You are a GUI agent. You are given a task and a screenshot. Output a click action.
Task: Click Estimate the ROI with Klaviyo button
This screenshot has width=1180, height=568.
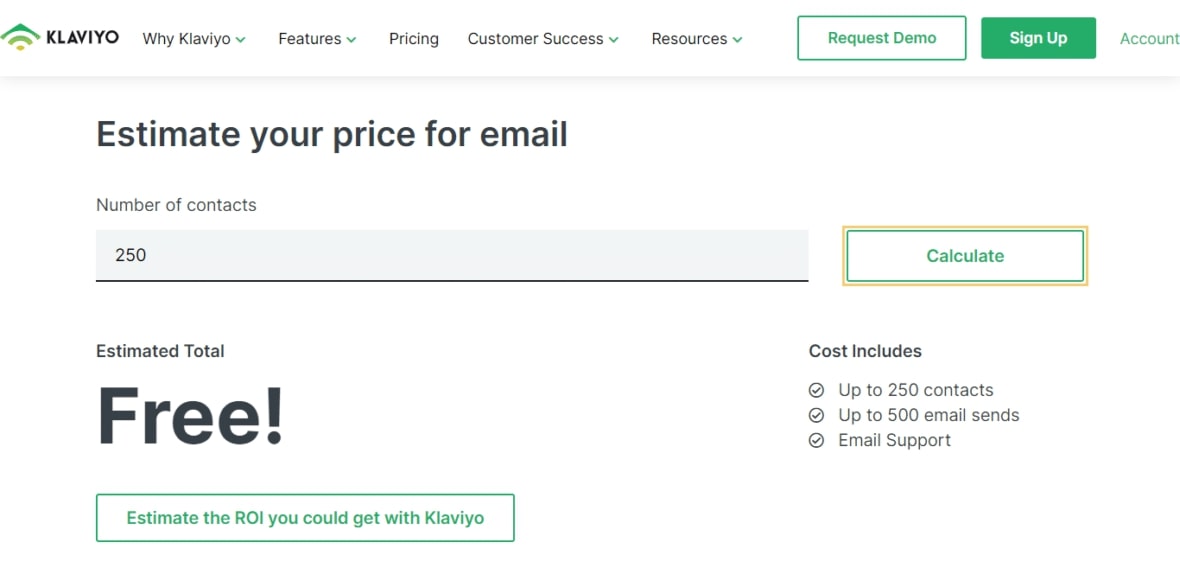click(x=305, y=518)
